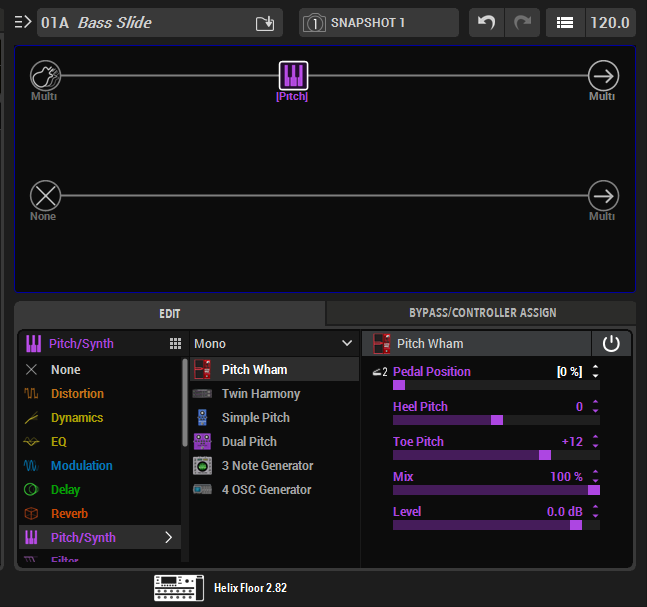Click the Toe Pitch slider
647x607 pixels.
tap(496, 455)
